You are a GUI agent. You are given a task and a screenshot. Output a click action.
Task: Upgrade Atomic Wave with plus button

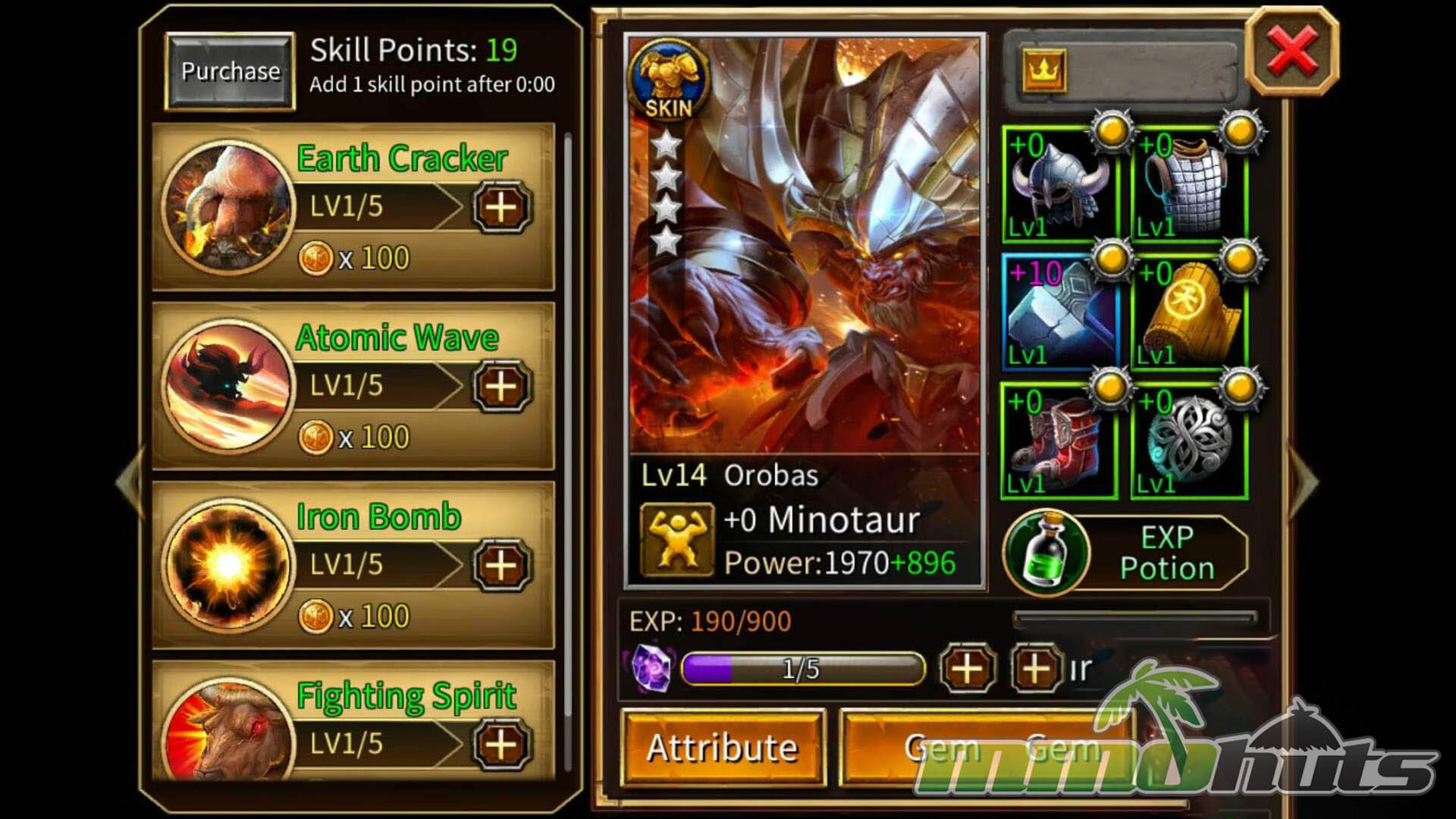click(501, 386)
